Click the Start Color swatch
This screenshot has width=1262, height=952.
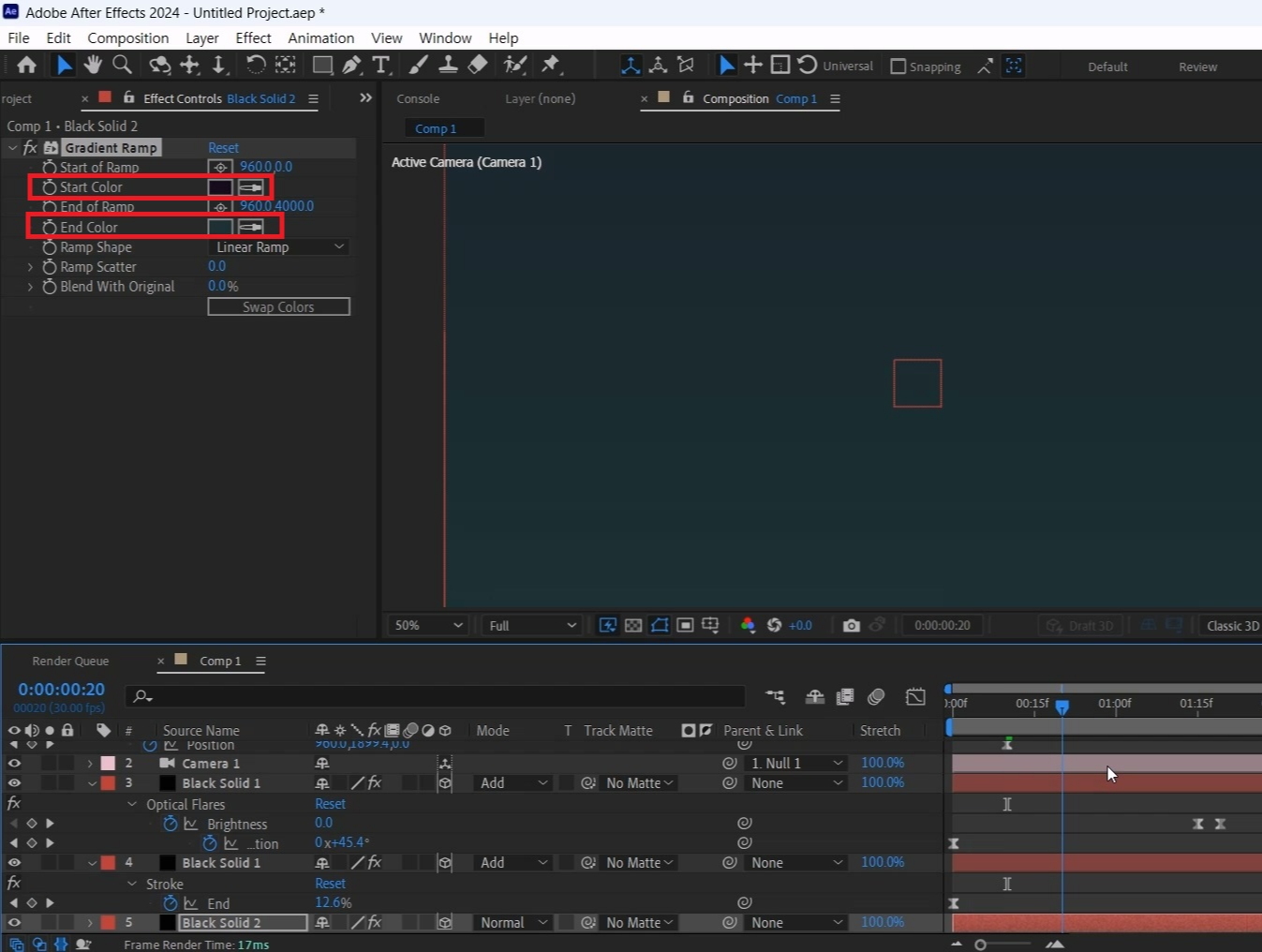(220, 187)
